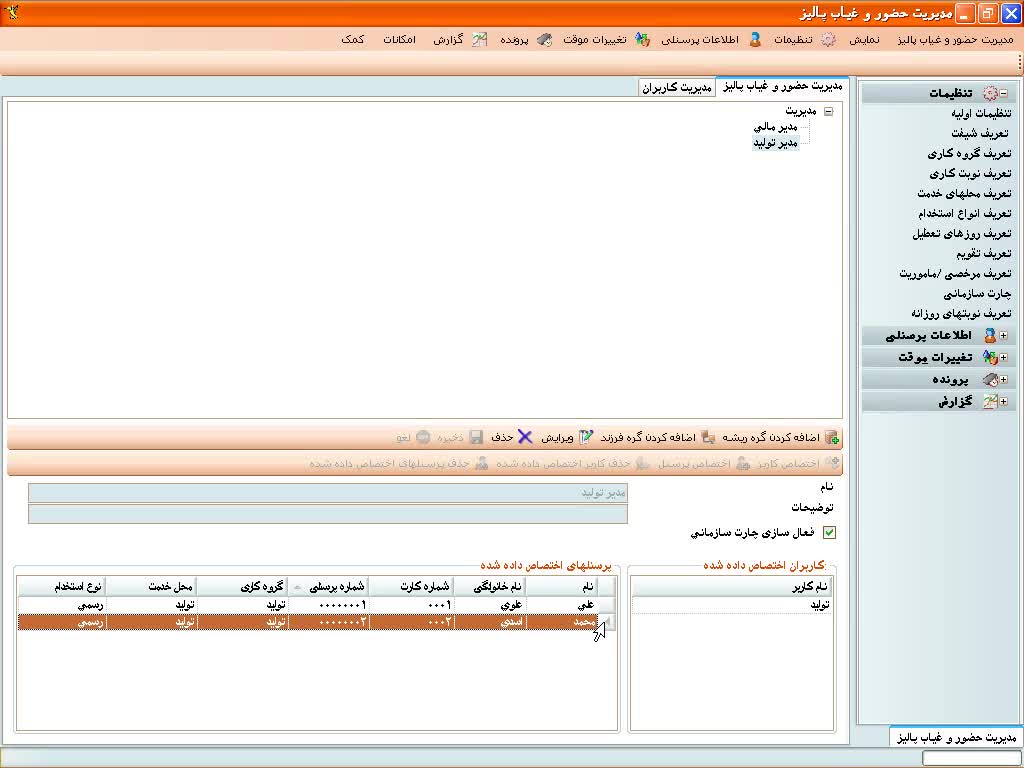This screenshot has height=768, width=1024.
Task: Expand the تغییرات موقت sidebar section
Action: click(x=1003, y=358)
